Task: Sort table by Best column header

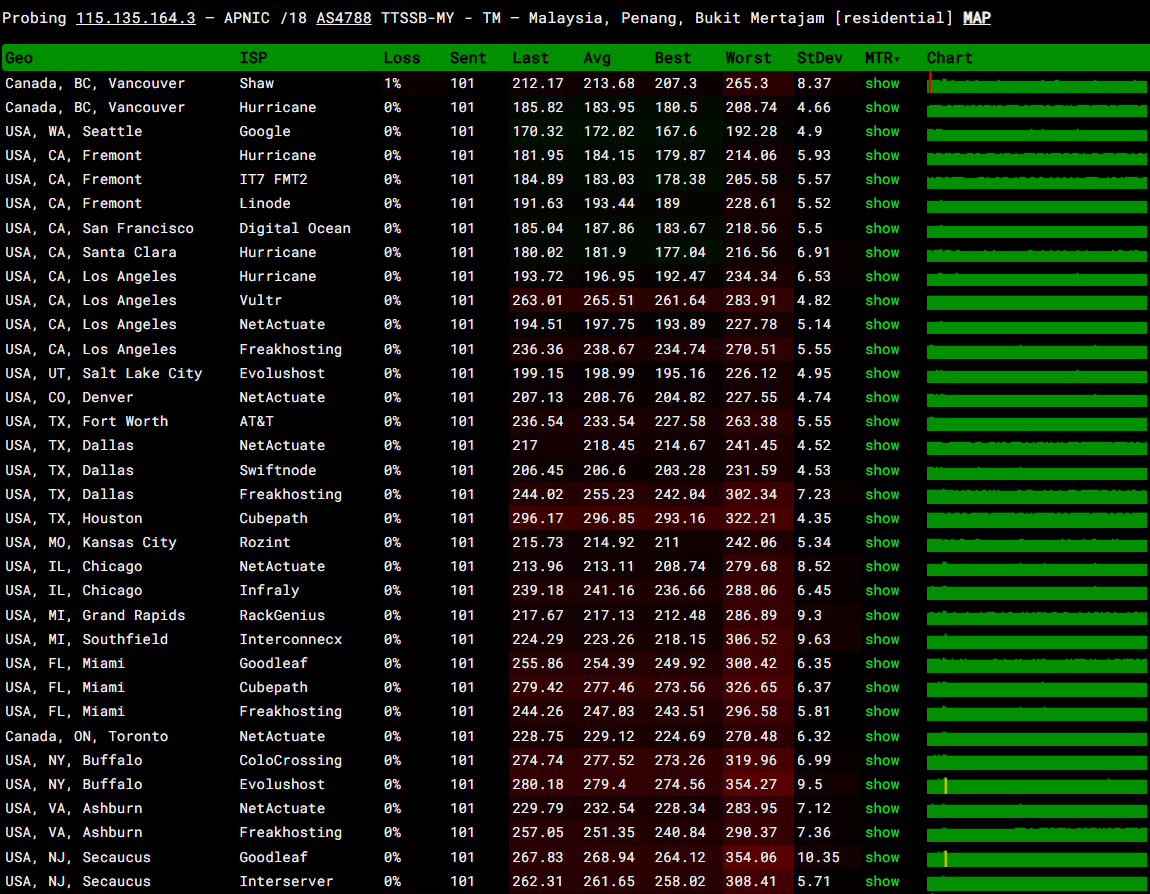Action: [x=673, y=58]
